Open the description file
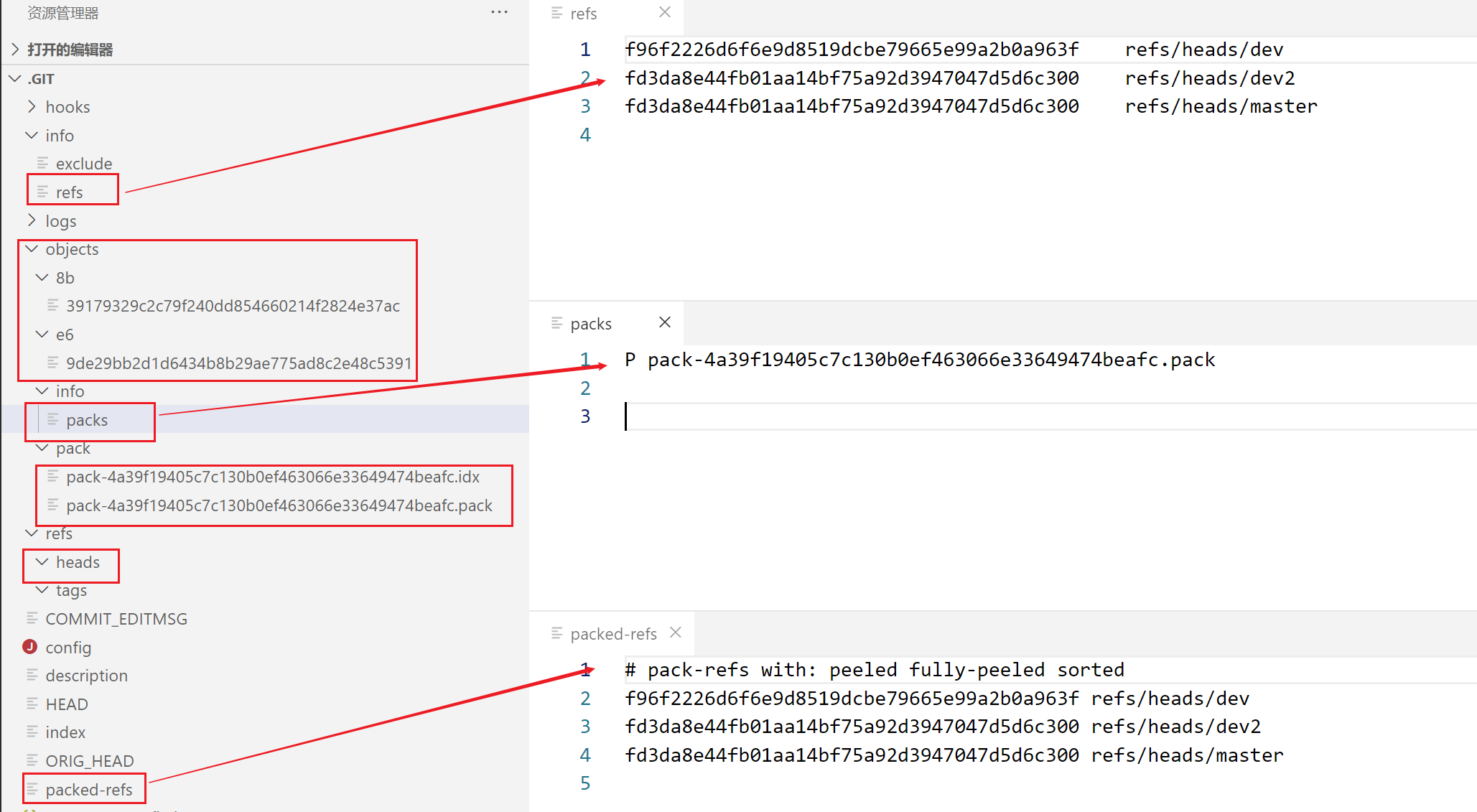This screenshot has width=1477, height=812. [86, 676]
